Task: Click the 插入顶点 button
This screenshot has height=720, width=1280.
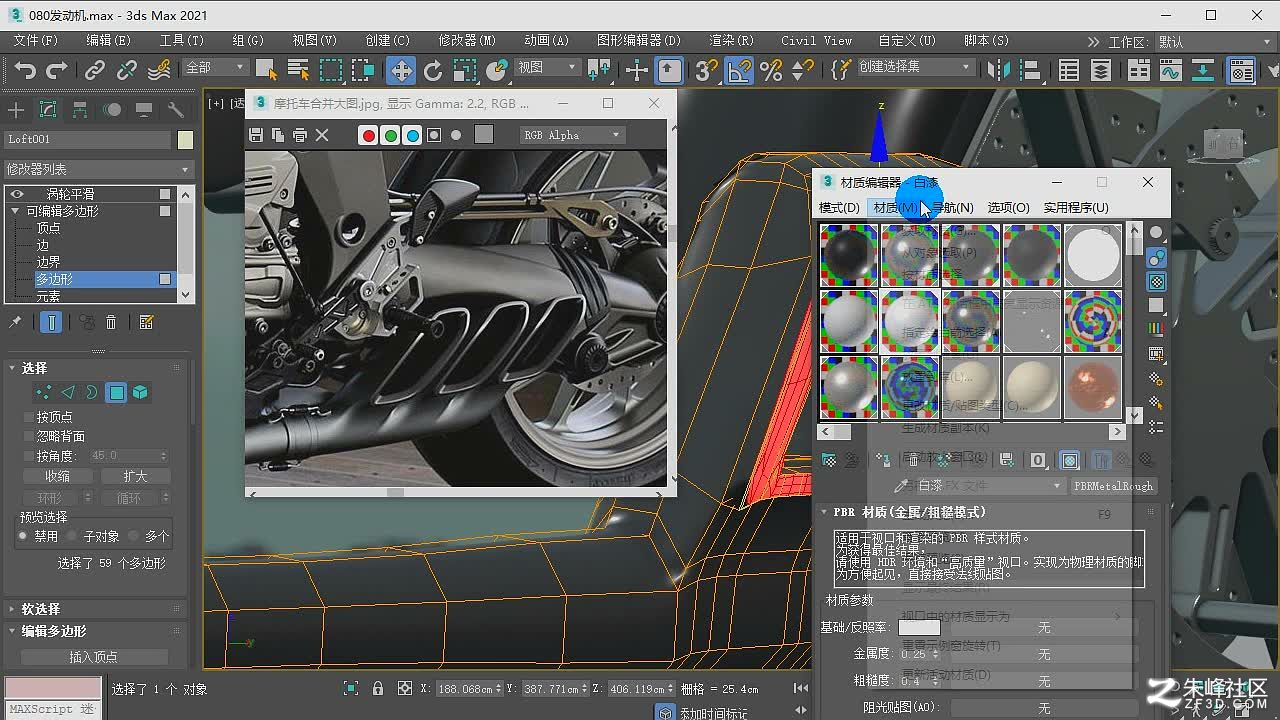Action: [94, 657]
